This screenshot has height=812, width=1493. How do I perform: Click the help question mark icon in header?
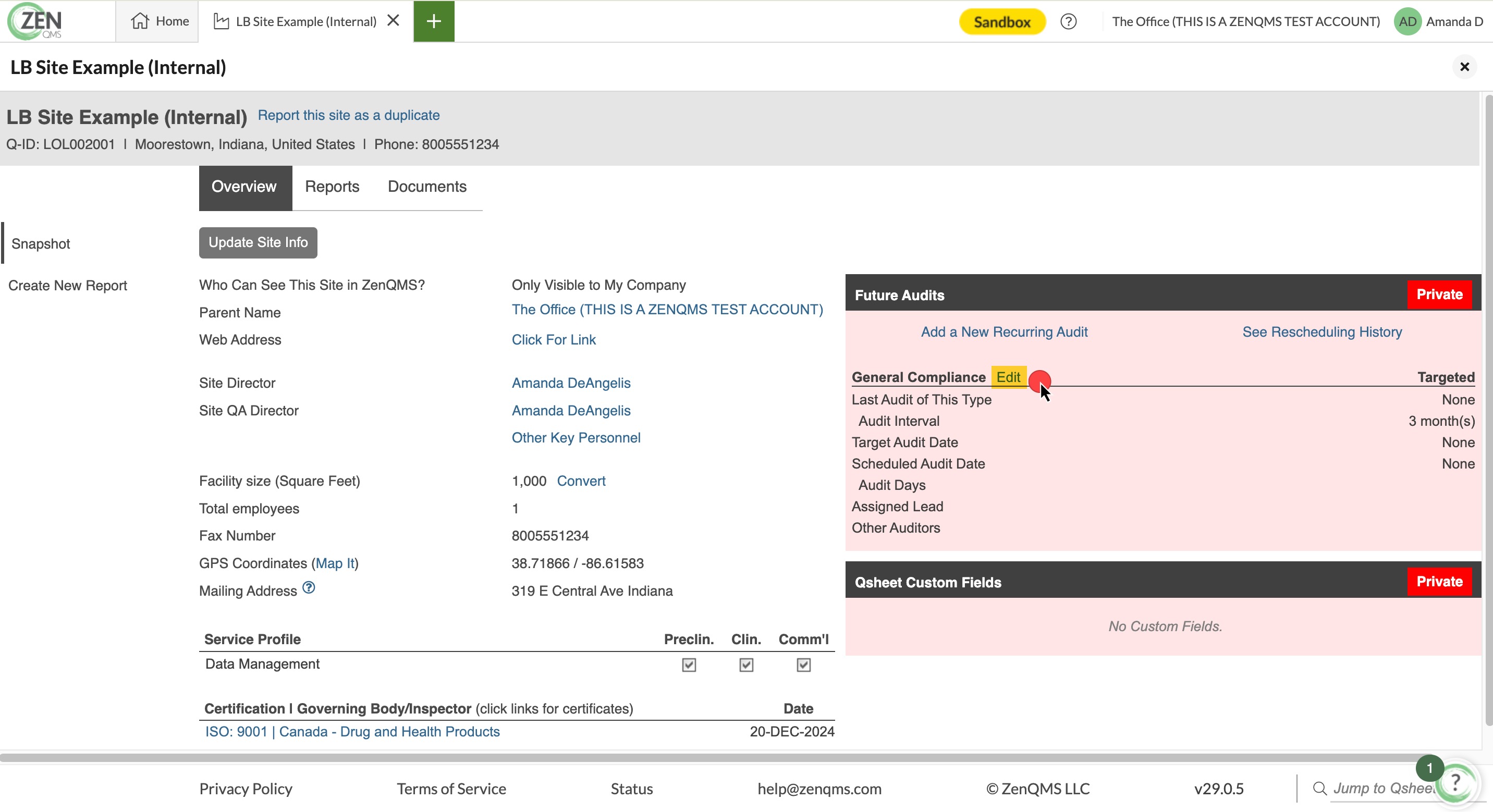(1068, 21)
